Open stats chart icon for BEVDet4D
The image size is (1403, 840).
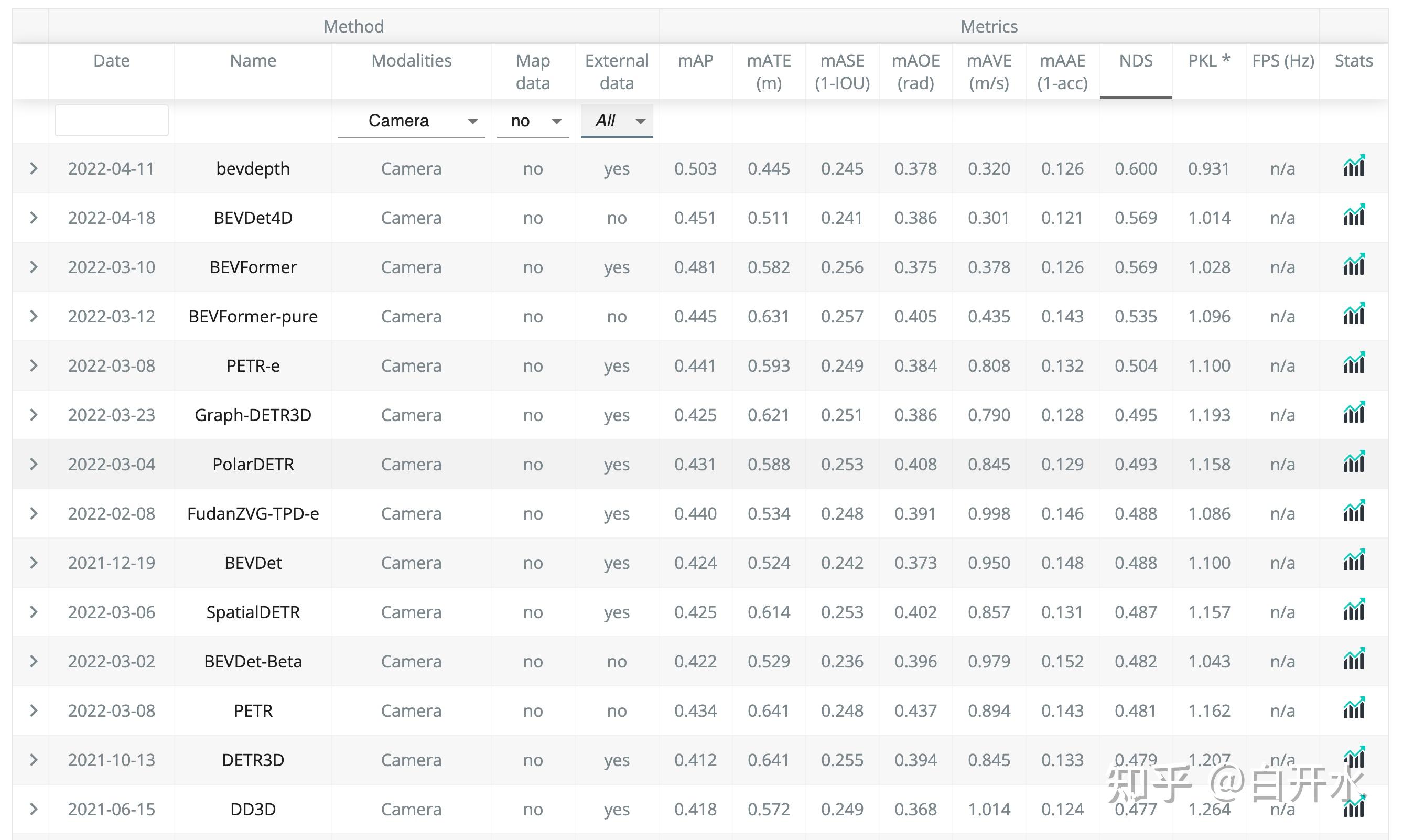(1353, 216)
